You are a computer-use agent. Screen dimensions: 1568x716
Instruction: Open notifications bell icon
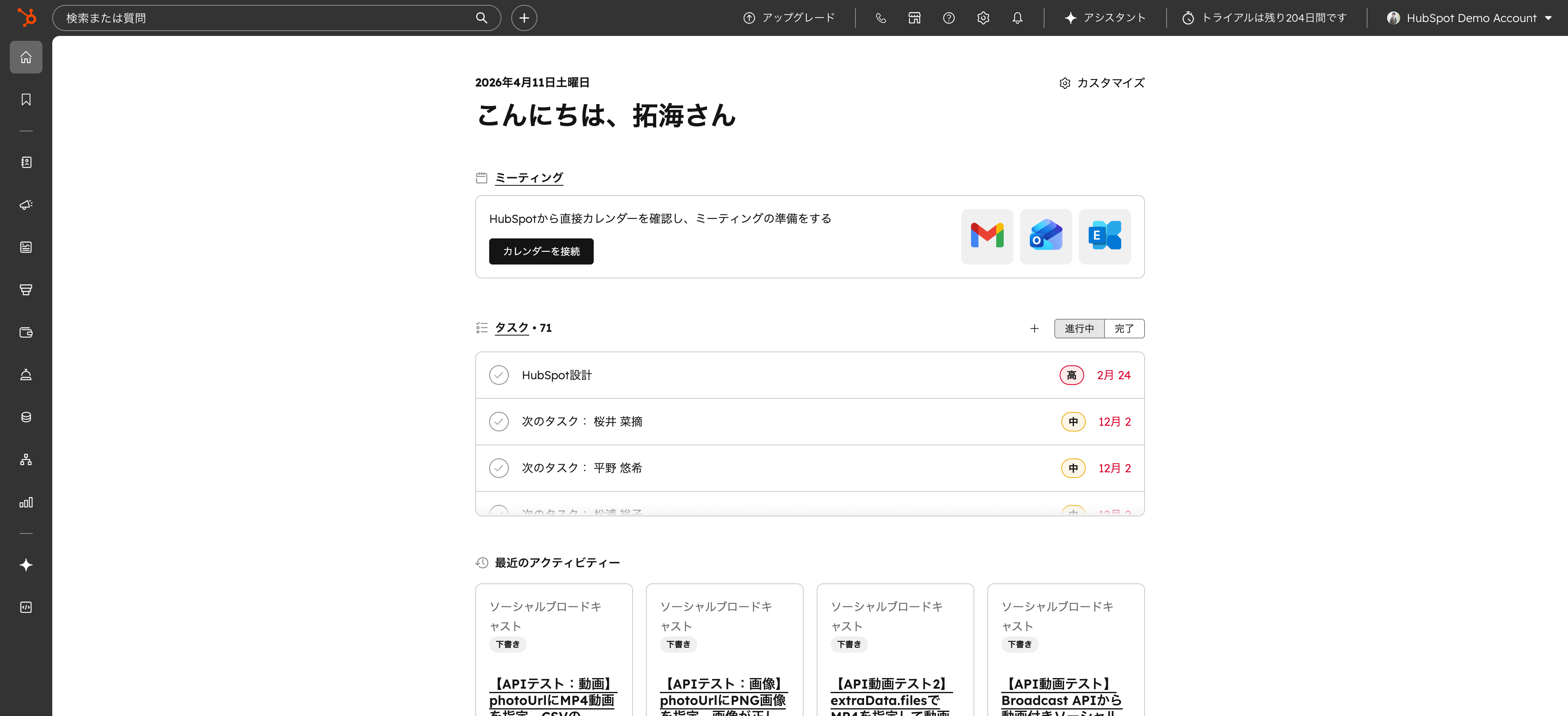1017,18
